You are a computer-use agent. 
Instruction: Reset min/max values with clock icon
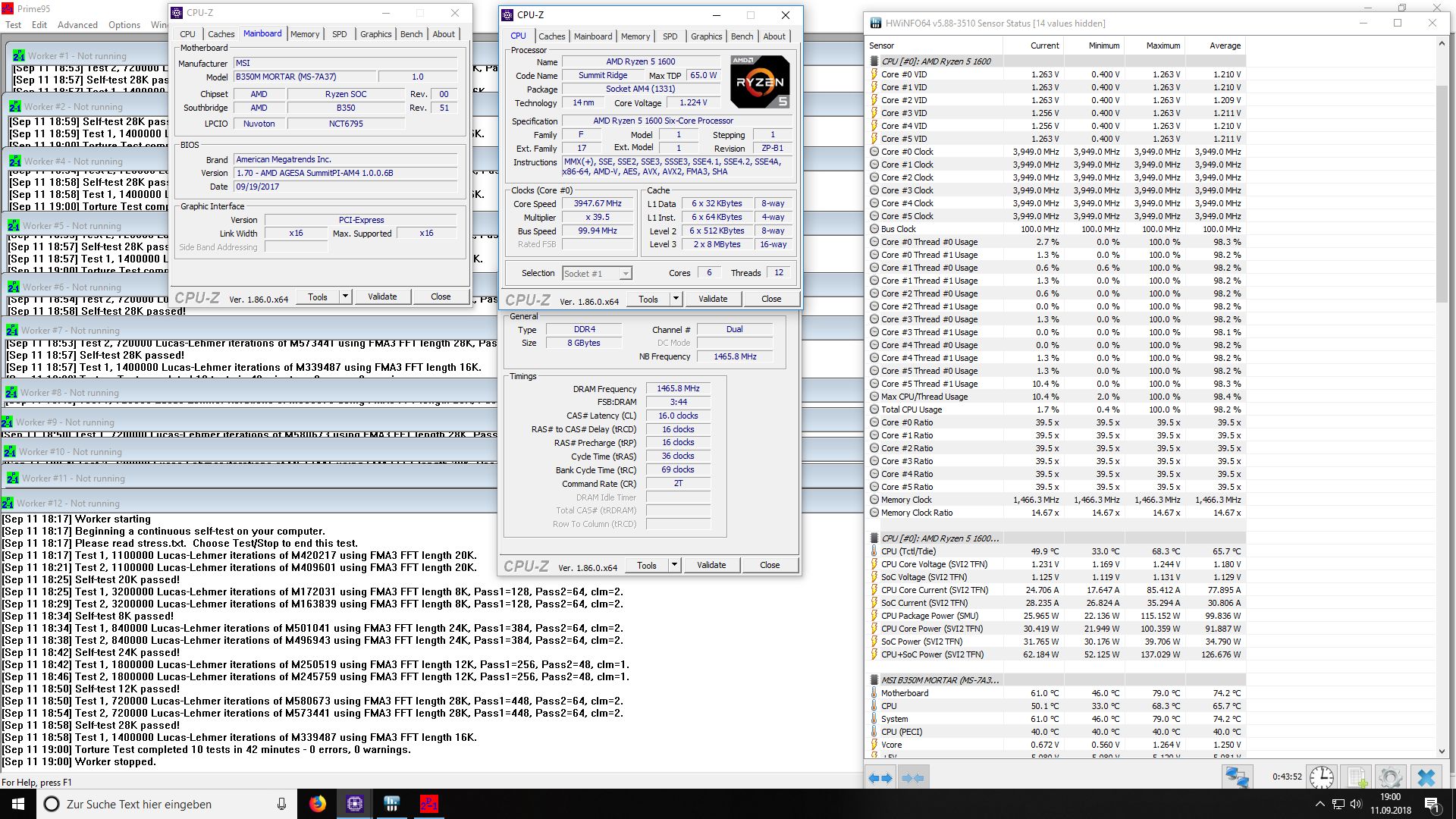[1322, 777]
